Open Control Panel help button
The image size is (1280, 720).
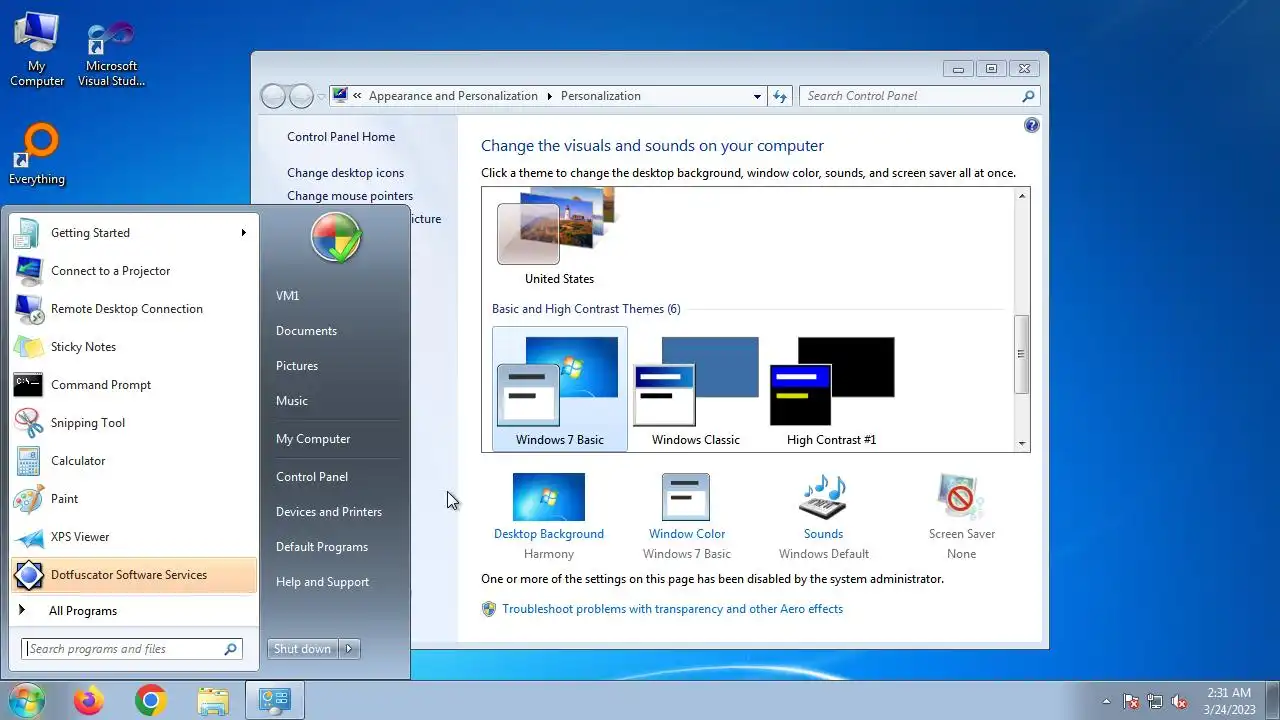[1032, 126]
